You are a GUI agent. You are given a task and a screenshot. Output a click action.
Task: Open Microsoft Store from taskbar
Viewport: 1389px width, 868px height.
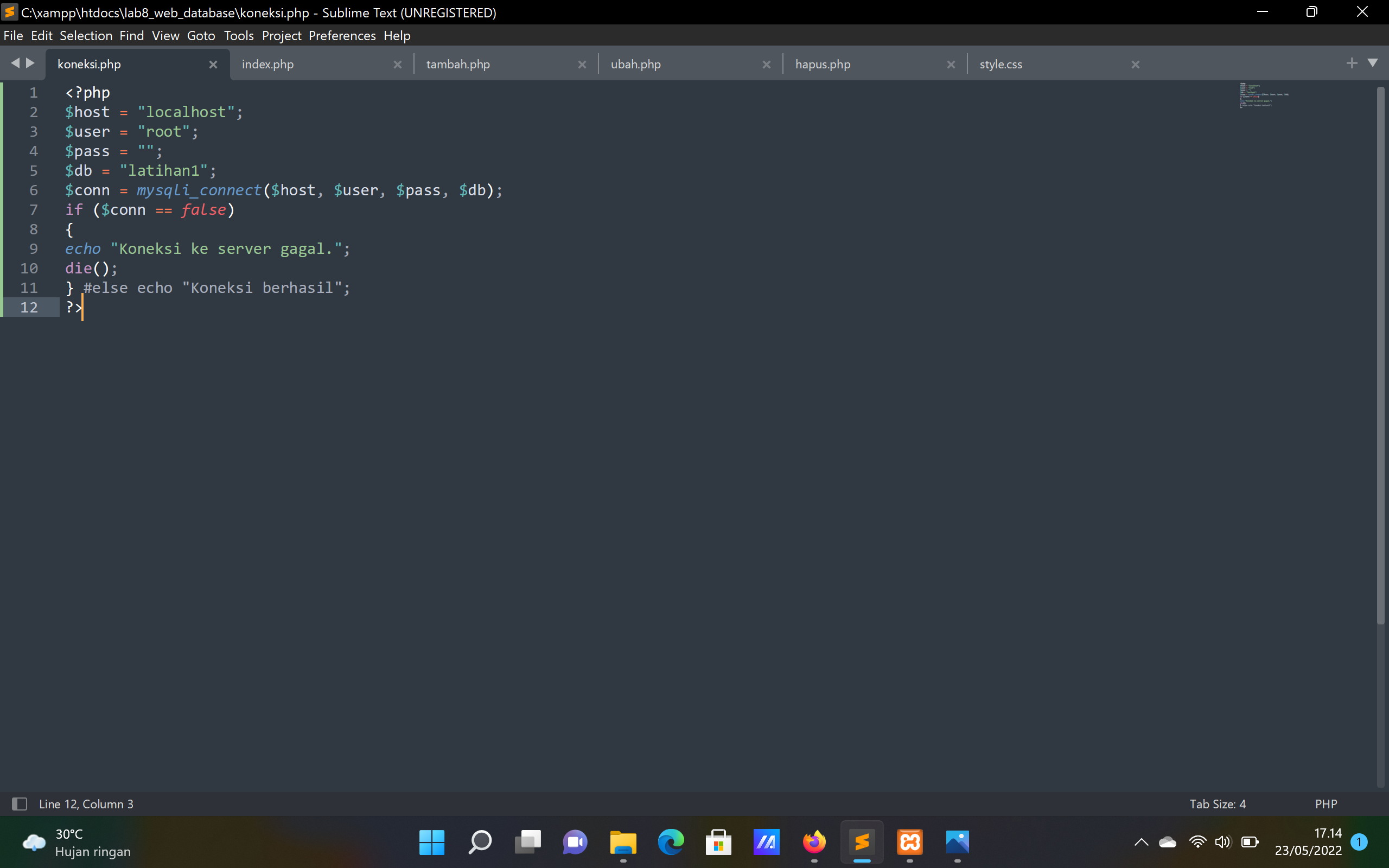tap(718, 842)
